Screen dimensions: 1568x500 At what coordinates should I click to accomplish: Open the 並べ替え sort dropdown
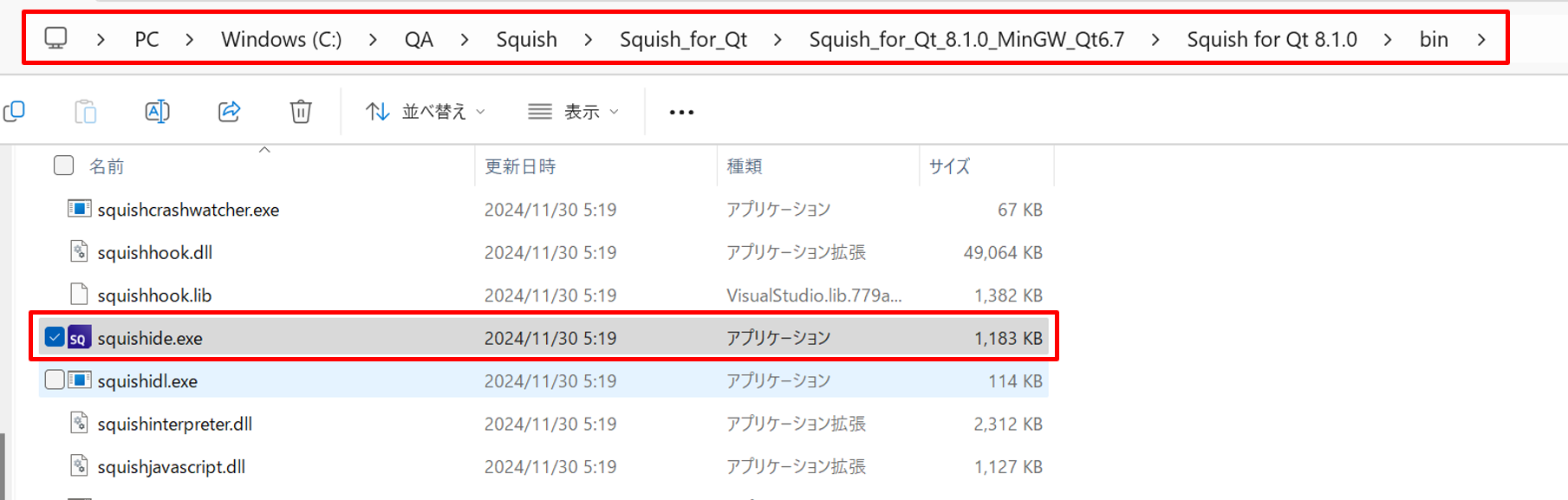pyautogui.click(x=426, y=112)
